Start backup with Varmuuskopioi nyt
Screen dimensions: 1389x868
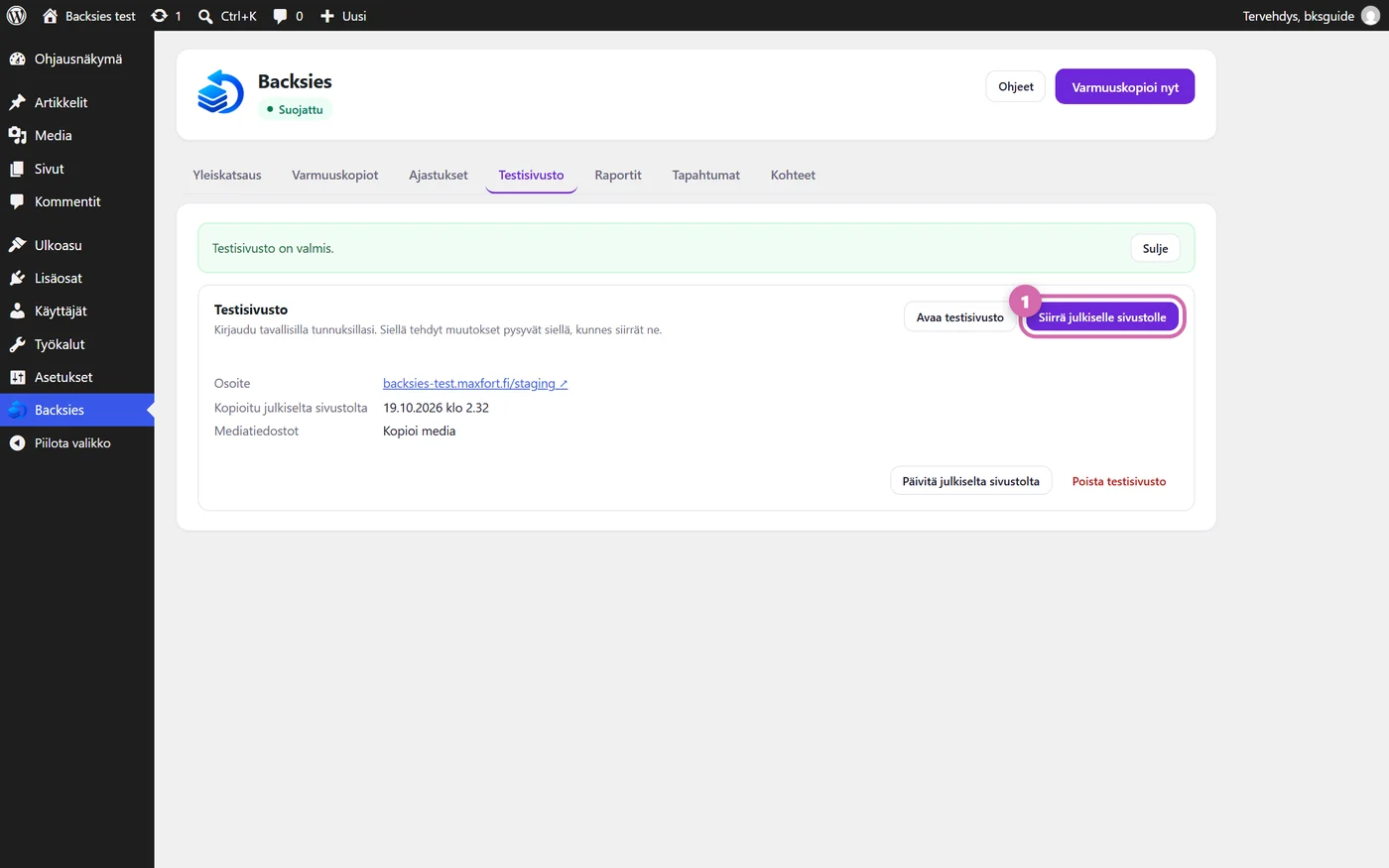coord(1125,86)
